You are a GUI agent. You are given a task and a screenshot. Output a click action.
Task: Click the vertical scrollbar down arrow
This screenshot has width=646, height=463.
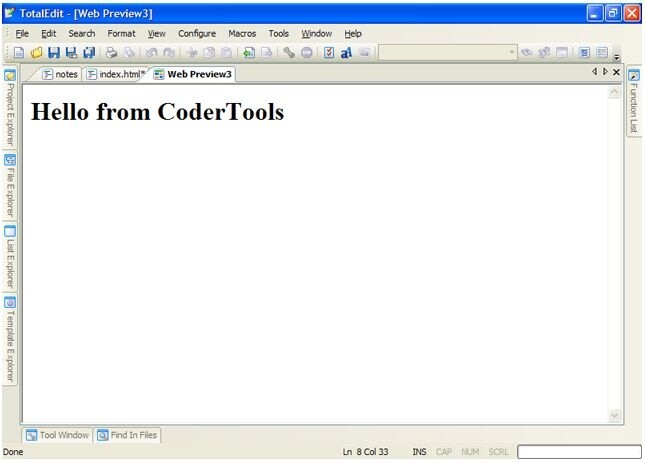click(614, 415)
